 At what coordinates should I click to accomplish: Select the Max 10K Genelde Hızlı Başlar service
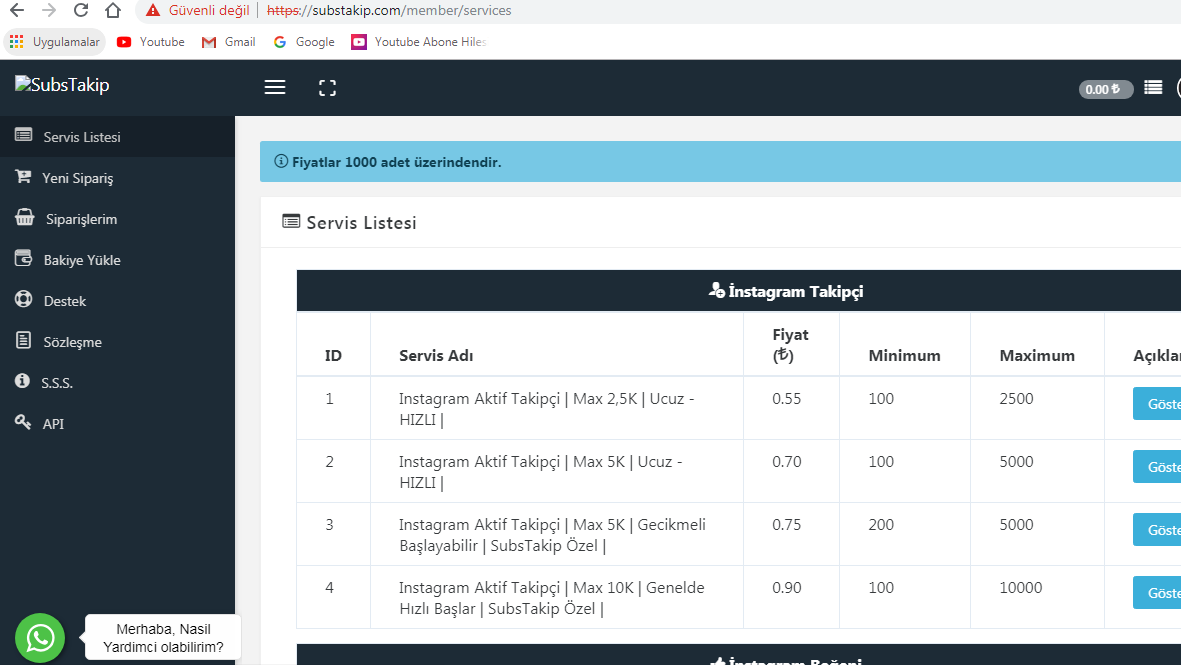pyautogui.click(x=551, y=598)
